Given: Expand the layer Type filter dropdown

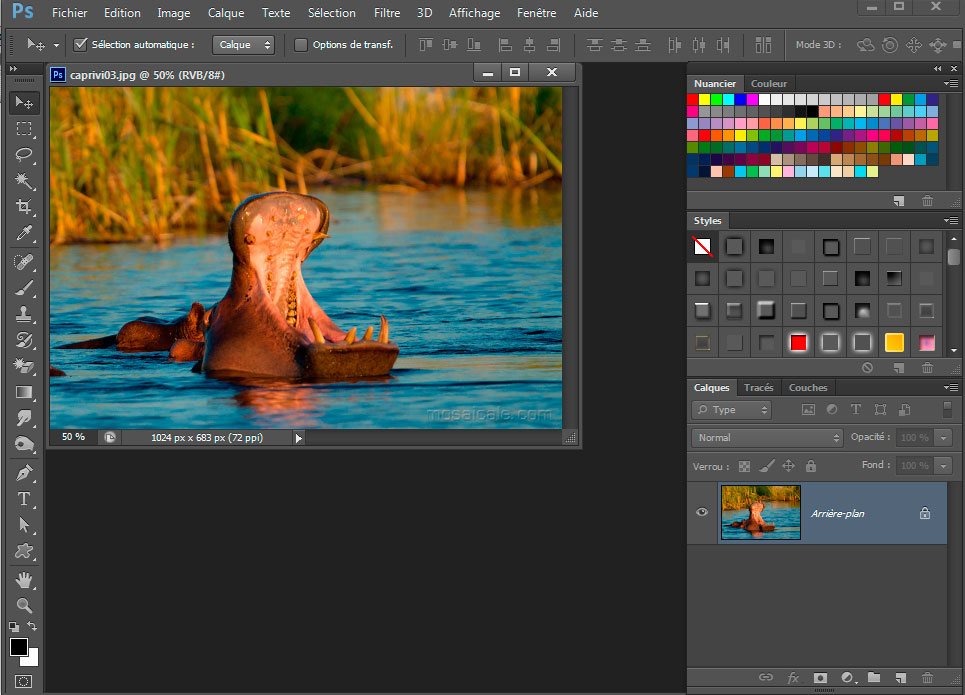Looking at the screenshot, I should (x=731, y=410).
